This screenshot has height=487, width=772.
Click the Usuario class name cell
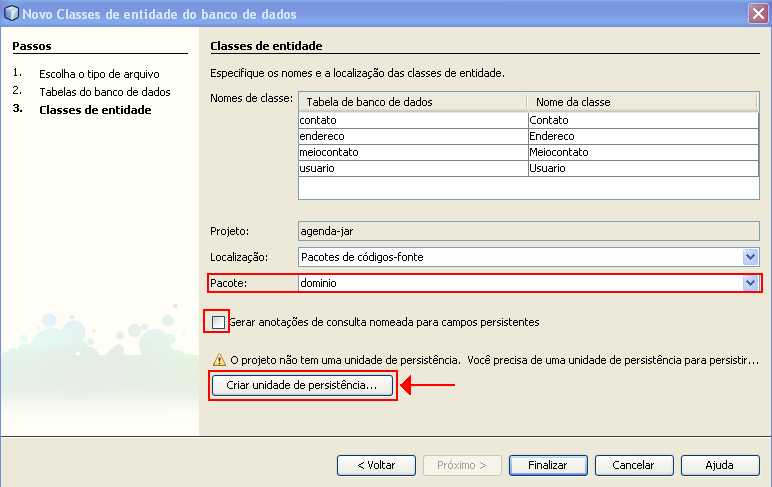642,168
